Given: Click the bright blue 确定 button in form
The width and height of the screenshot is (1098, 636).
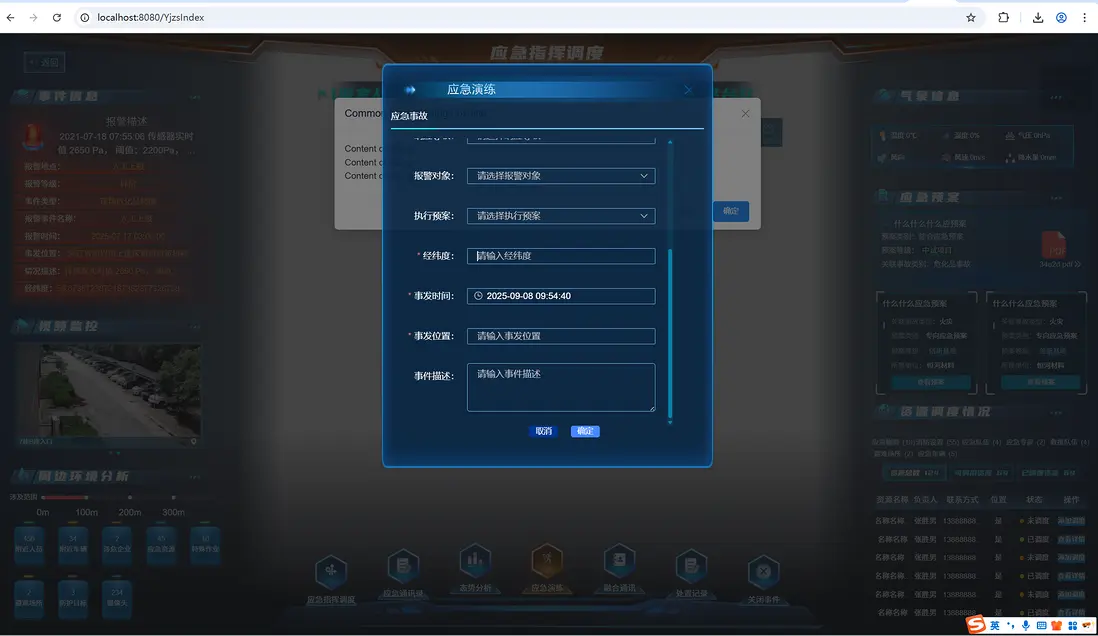Looking at the screenshot, I should click(585, 431).
